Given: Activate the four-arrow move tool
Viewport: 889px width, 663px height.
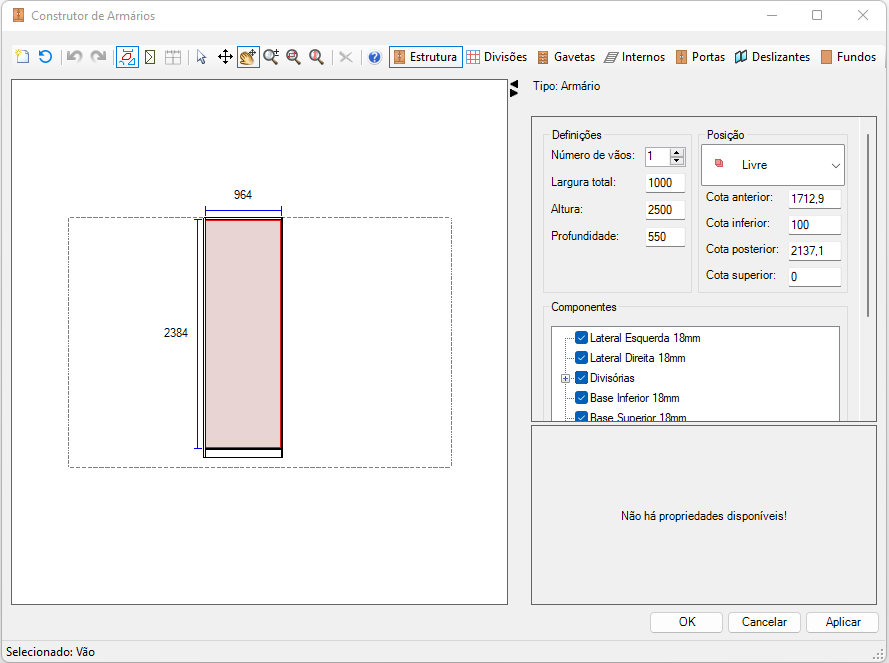Looking at the screenshot, I should [x=225, y=57].
